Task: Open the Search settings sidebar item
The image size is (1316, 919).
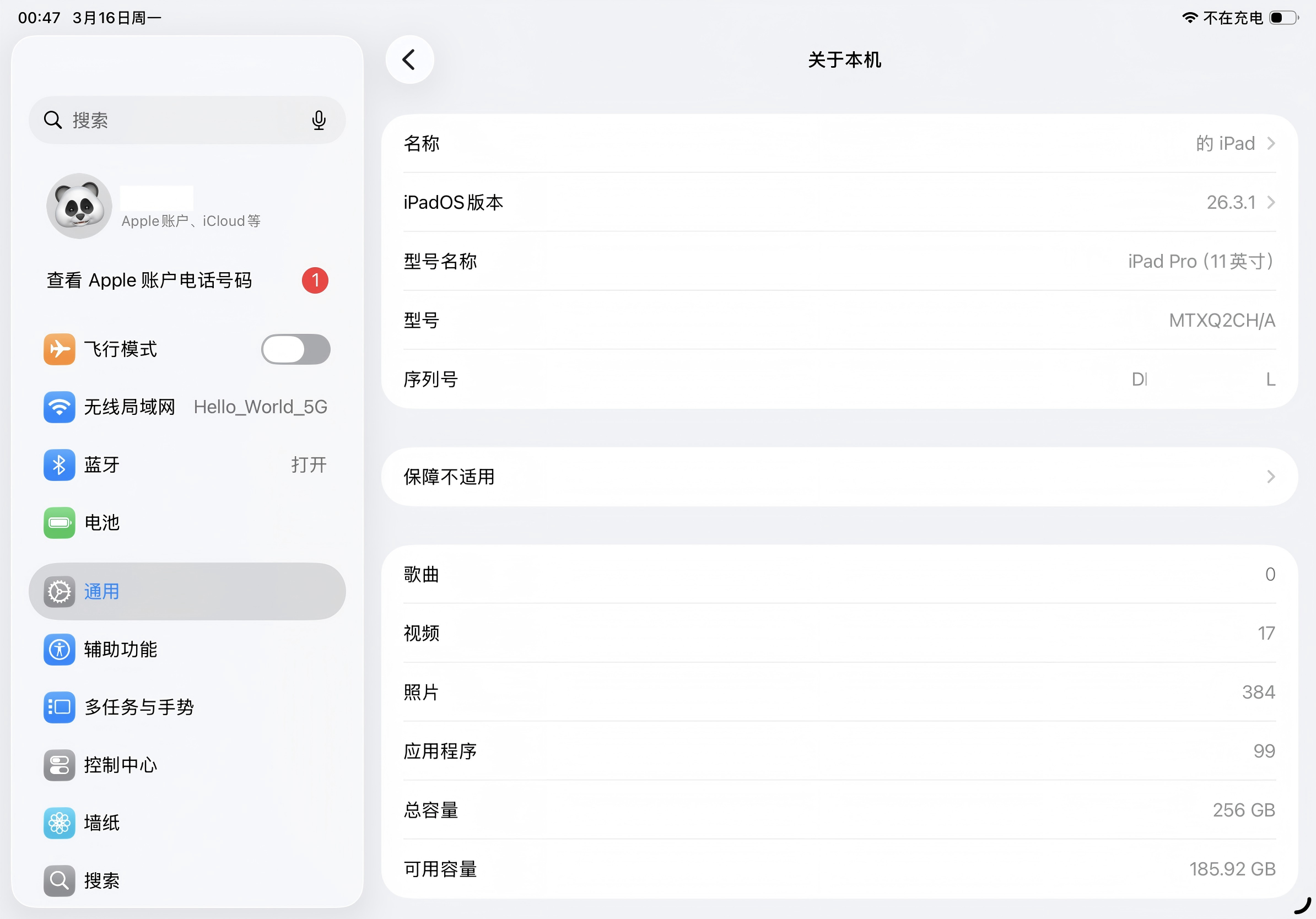Action: click(102, 880)
